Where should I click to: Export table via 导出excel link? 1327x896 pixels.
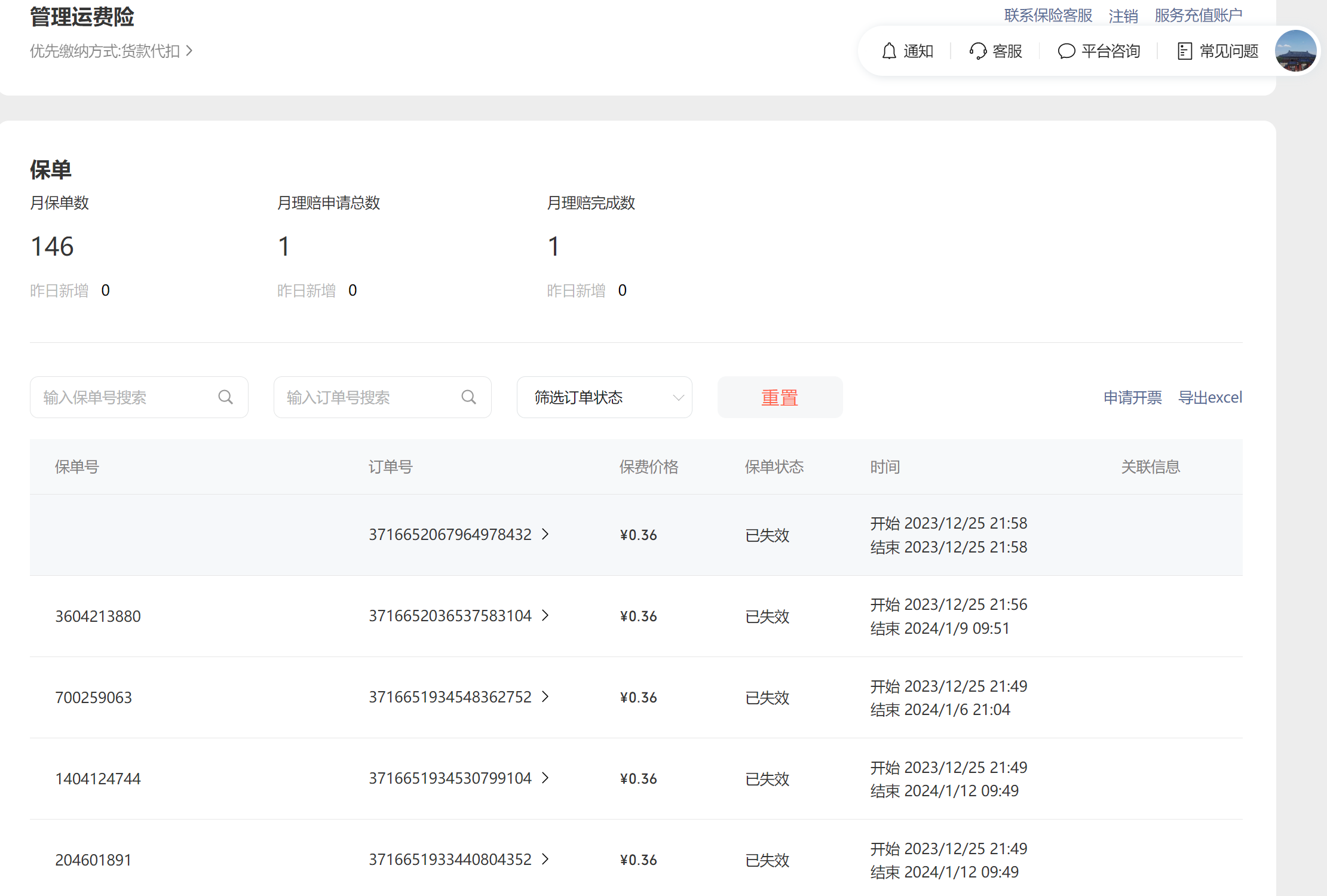click(x=1210, y=397)
